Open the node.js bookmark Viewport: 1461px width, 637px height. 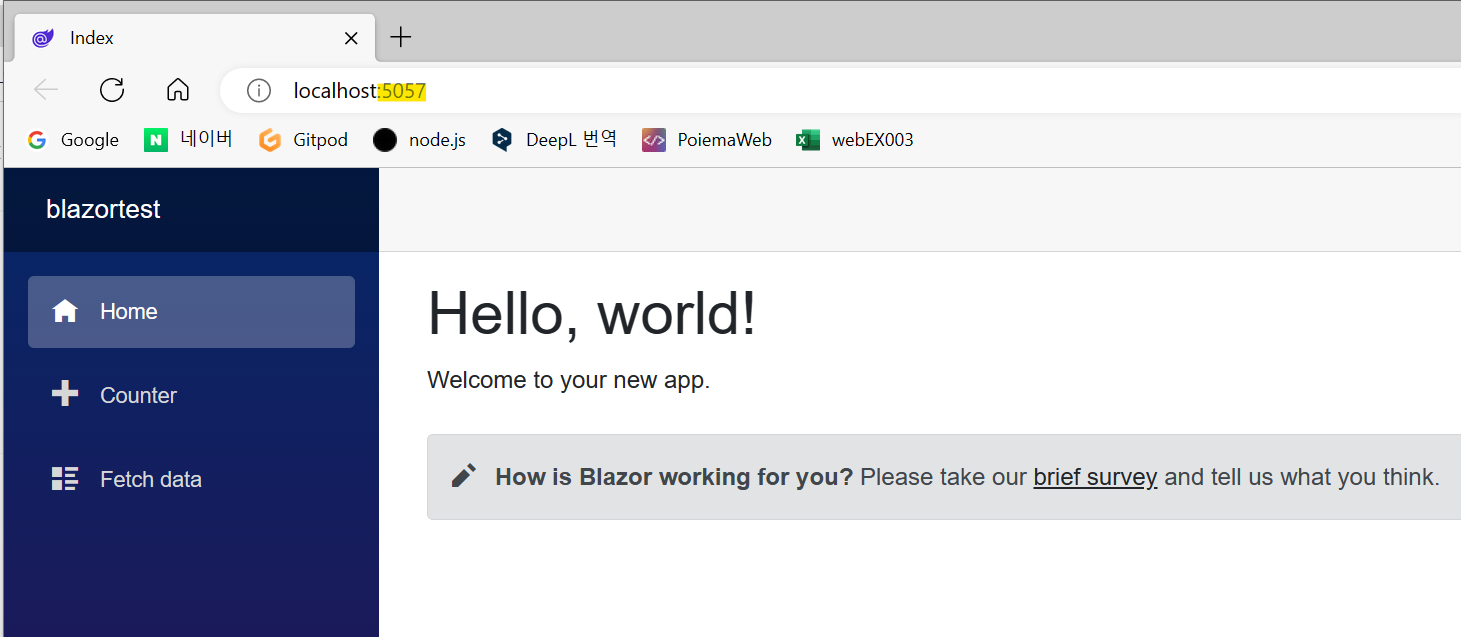[x=419, y=140]
